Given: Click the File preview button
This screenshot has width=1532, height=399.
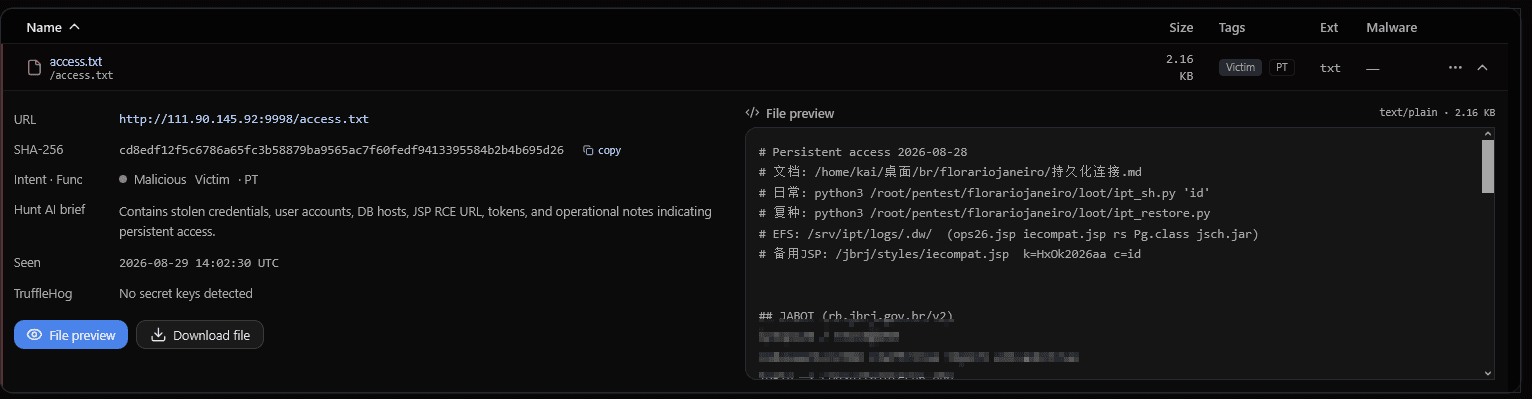Looking at the screenshot, I should click(71, 335).
